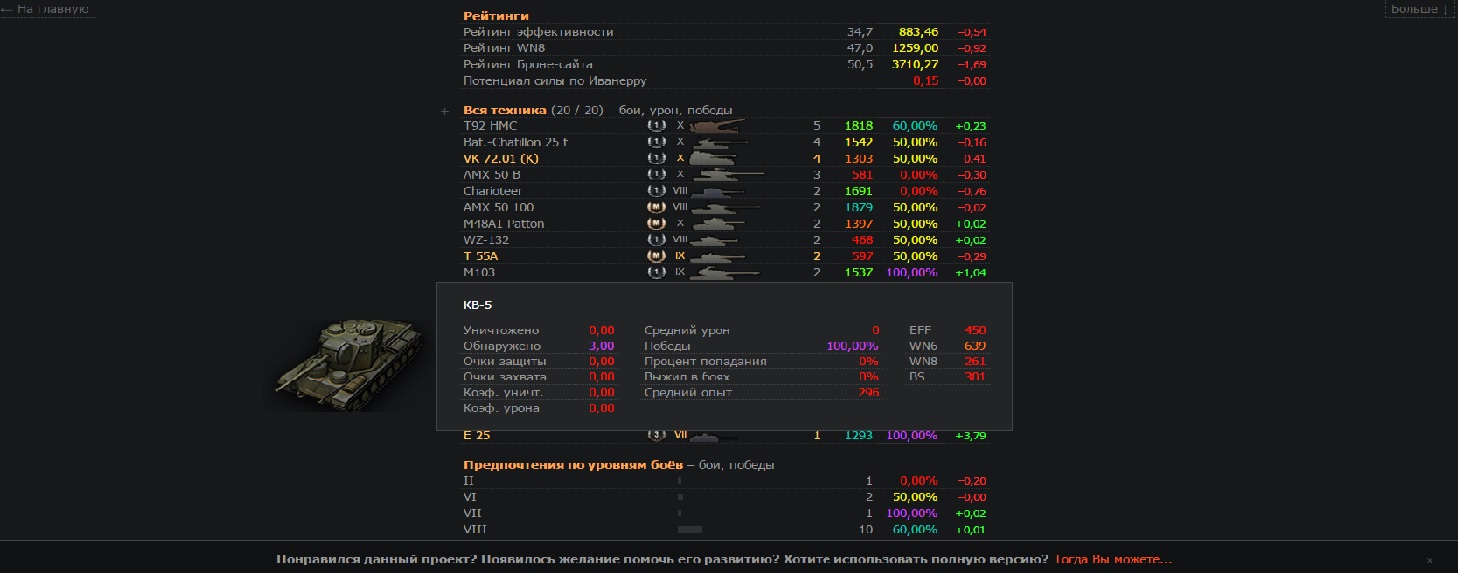Click the mastery badge beside AMX 50 100
1458x573 pixels.
coord(656,207)
